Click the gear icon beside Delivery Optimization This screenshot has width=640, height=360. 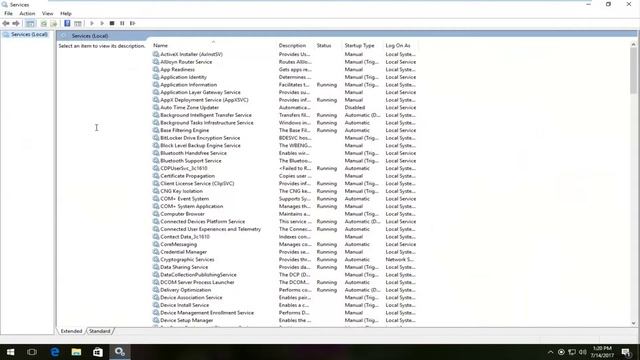(x=156, y=290)
